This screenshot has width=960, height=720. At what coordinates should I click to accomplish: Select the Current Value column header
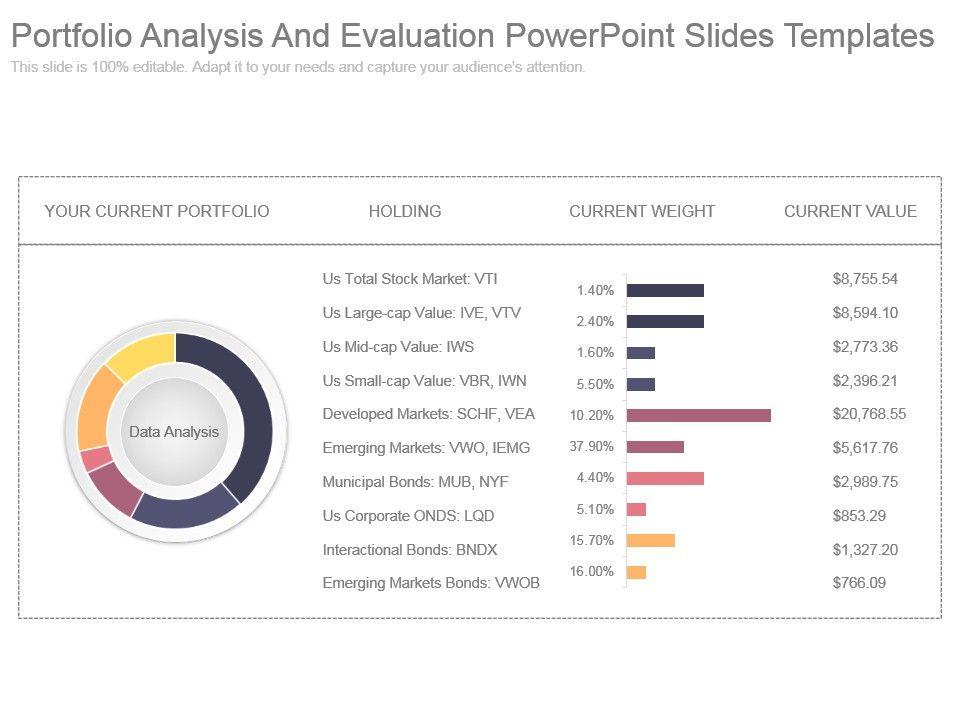850,211
